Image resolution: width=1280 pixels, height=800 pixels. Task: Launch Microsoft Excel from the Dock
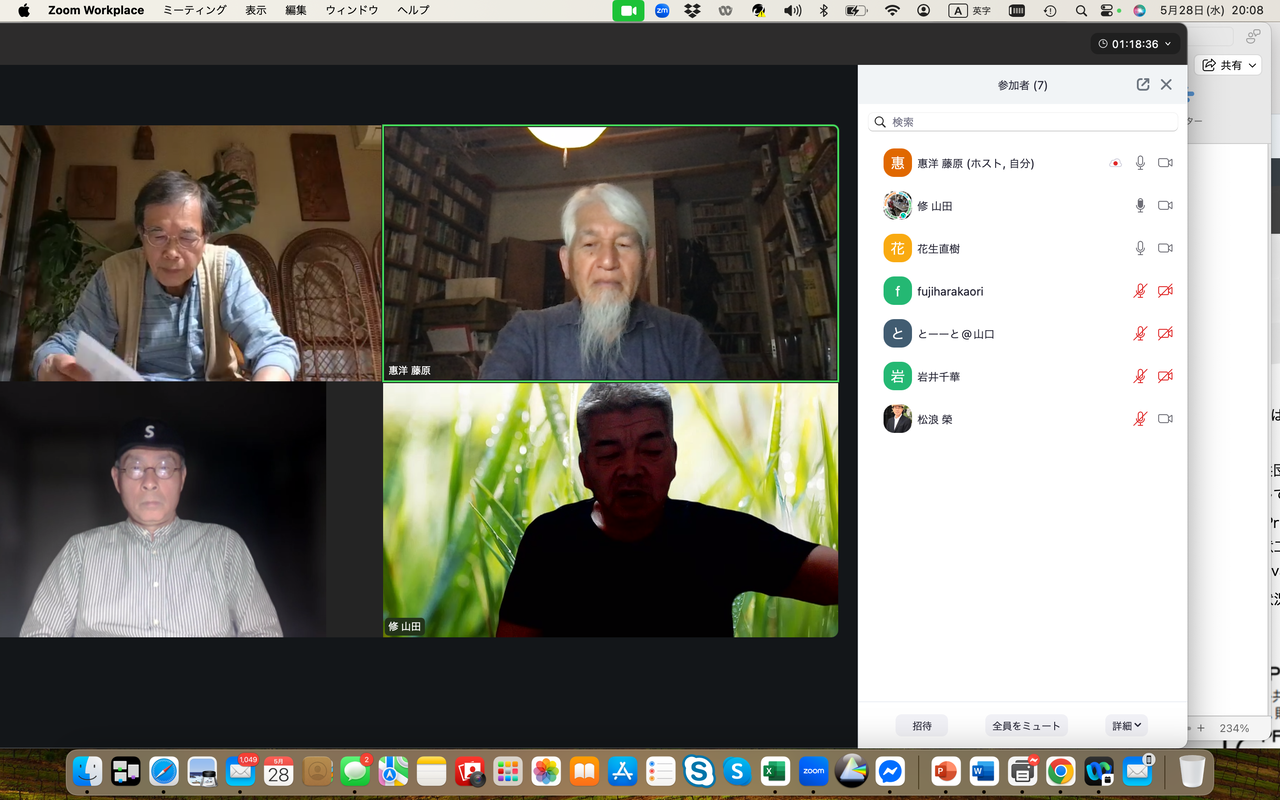(x=775, y=771)
